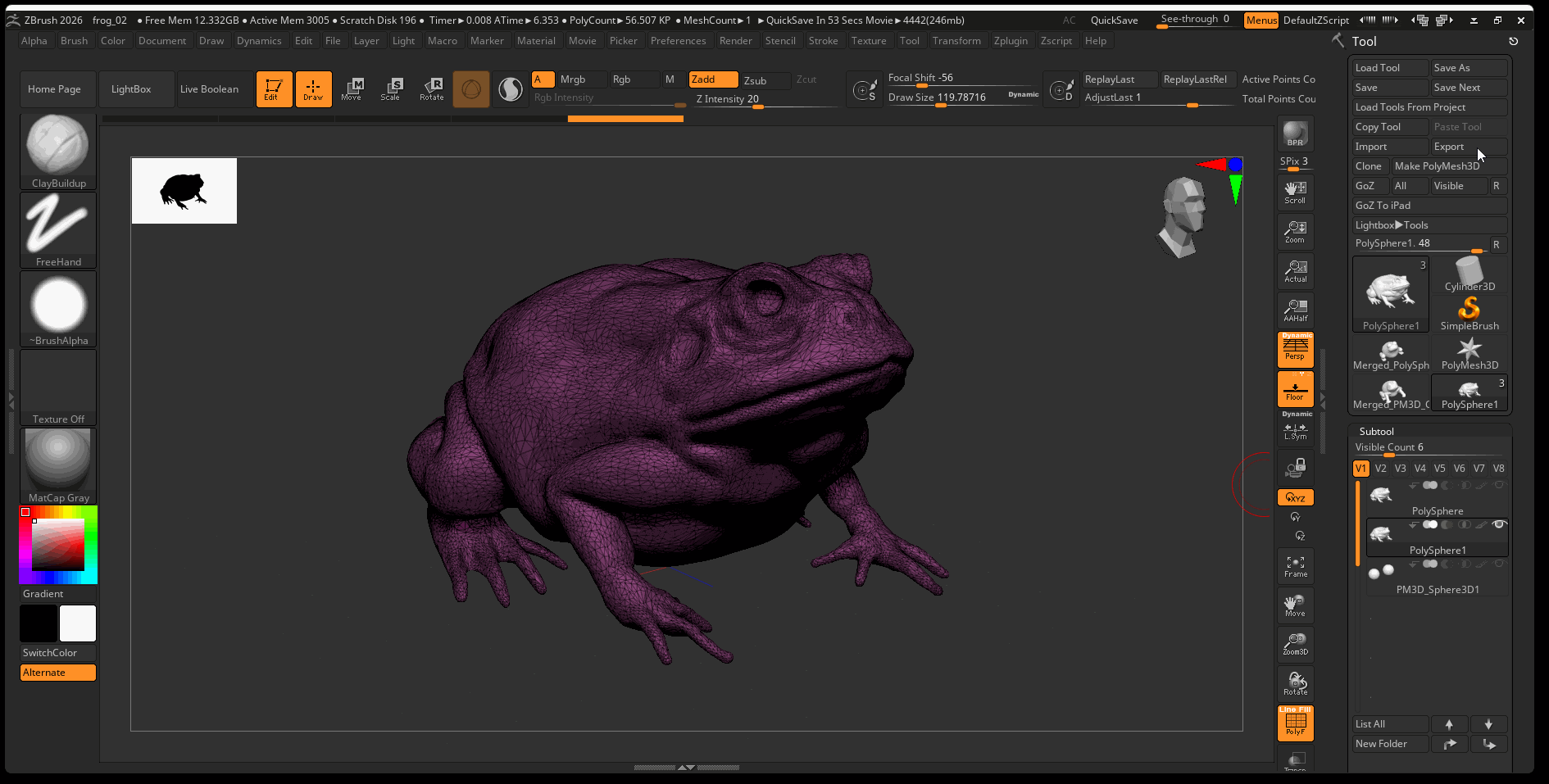Image resolution: width=1549 pixels, height=784 pixels.
Task: Open the FreeHand stroke picker
Action: coord(58,229)
